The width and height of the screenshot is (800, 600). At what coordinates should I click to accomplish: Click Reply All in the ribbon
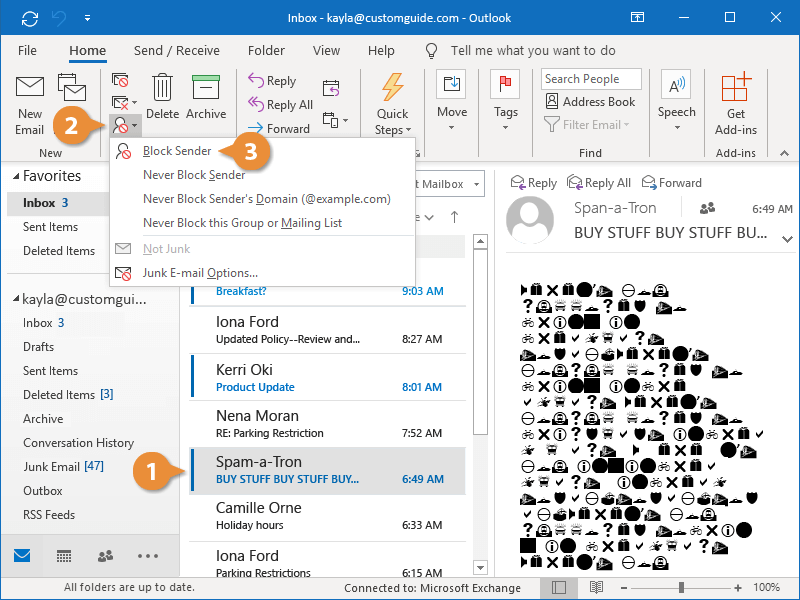pos(280,105)
